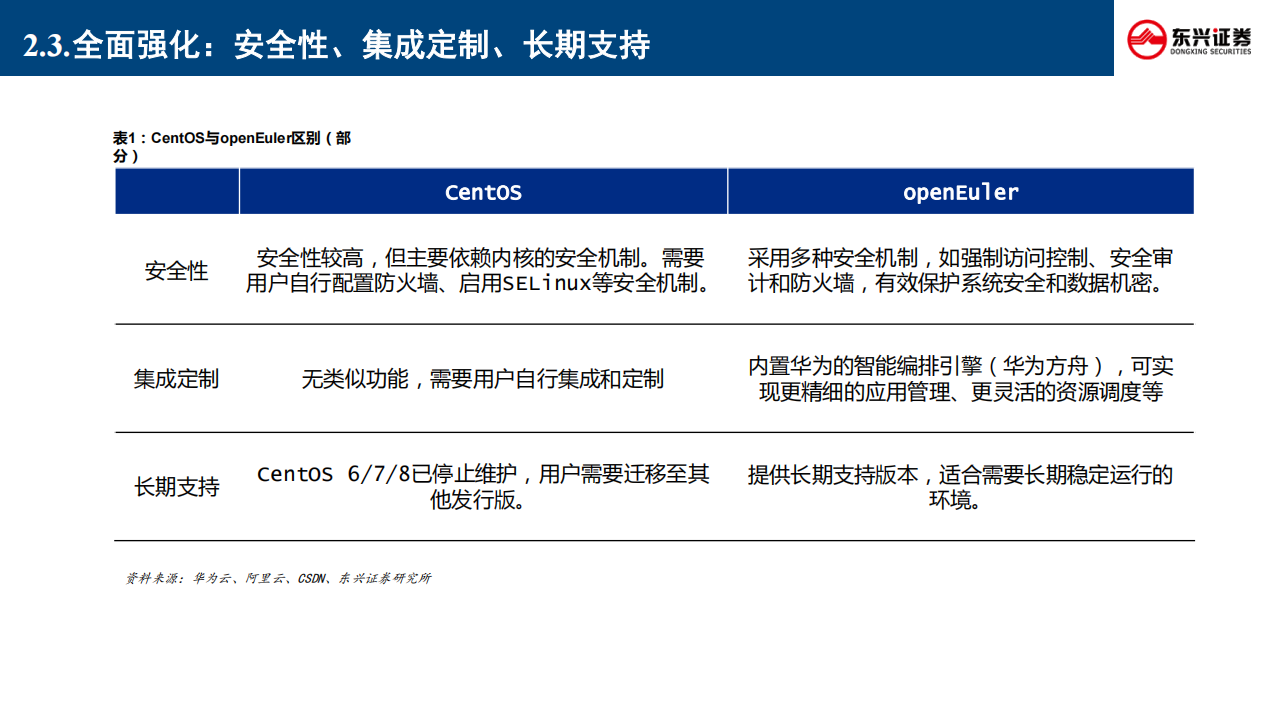Select the CentOS security cell mentioning SELinux
The height and width of the screenshot is (720, 1280).
coord(481,271)
